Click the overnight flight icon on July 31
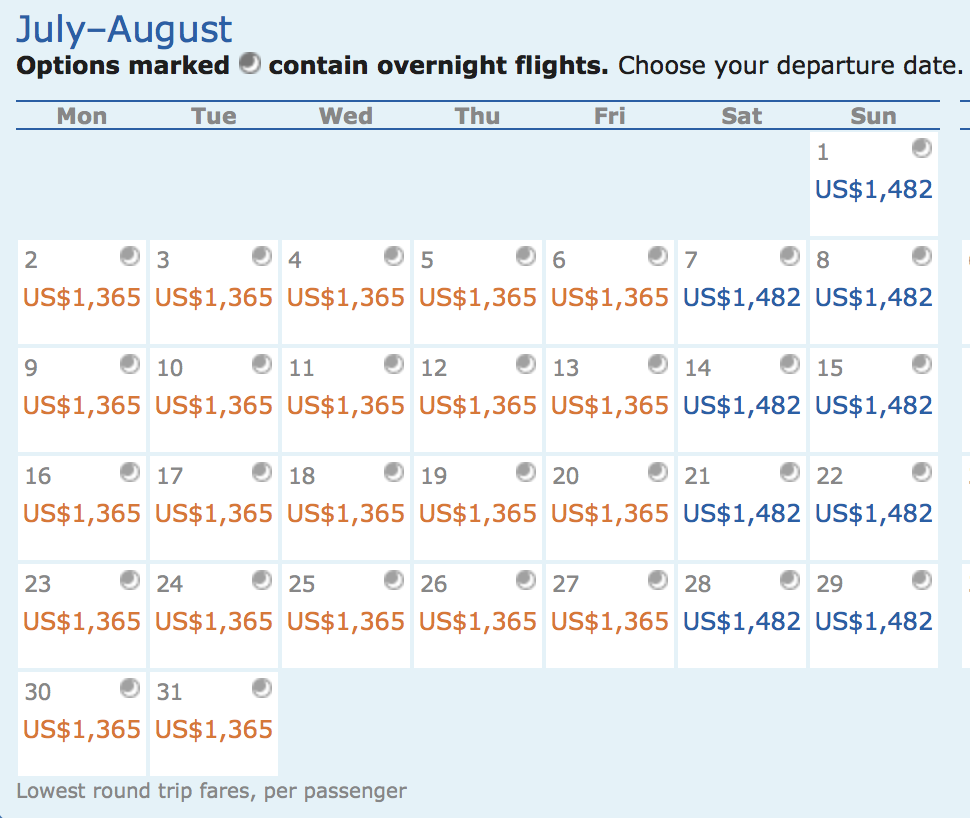Image resolution: width=970 pixels, height=818 pixels. (263, 688)
